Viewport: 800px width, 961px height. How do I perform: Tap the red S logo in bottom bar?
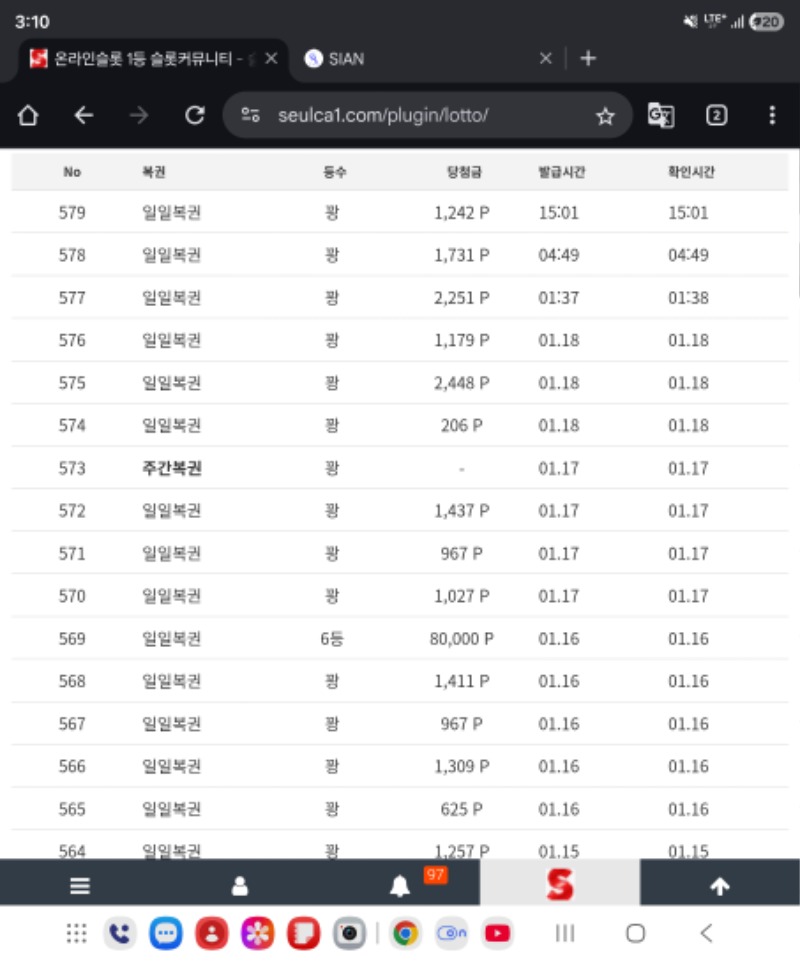pos(560,884)
